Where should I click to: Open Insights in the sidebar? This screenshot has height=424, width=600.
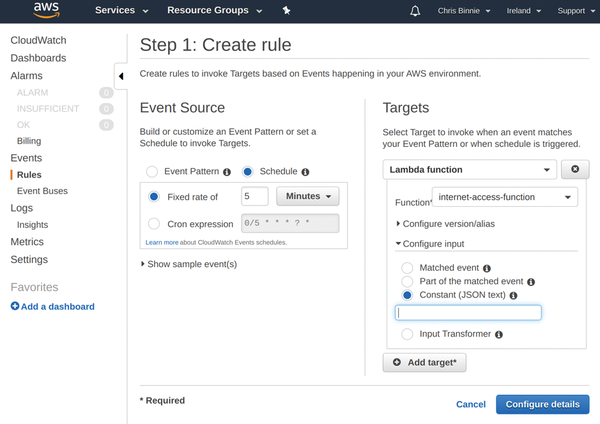pyautogui.click(x=33, y=225)
